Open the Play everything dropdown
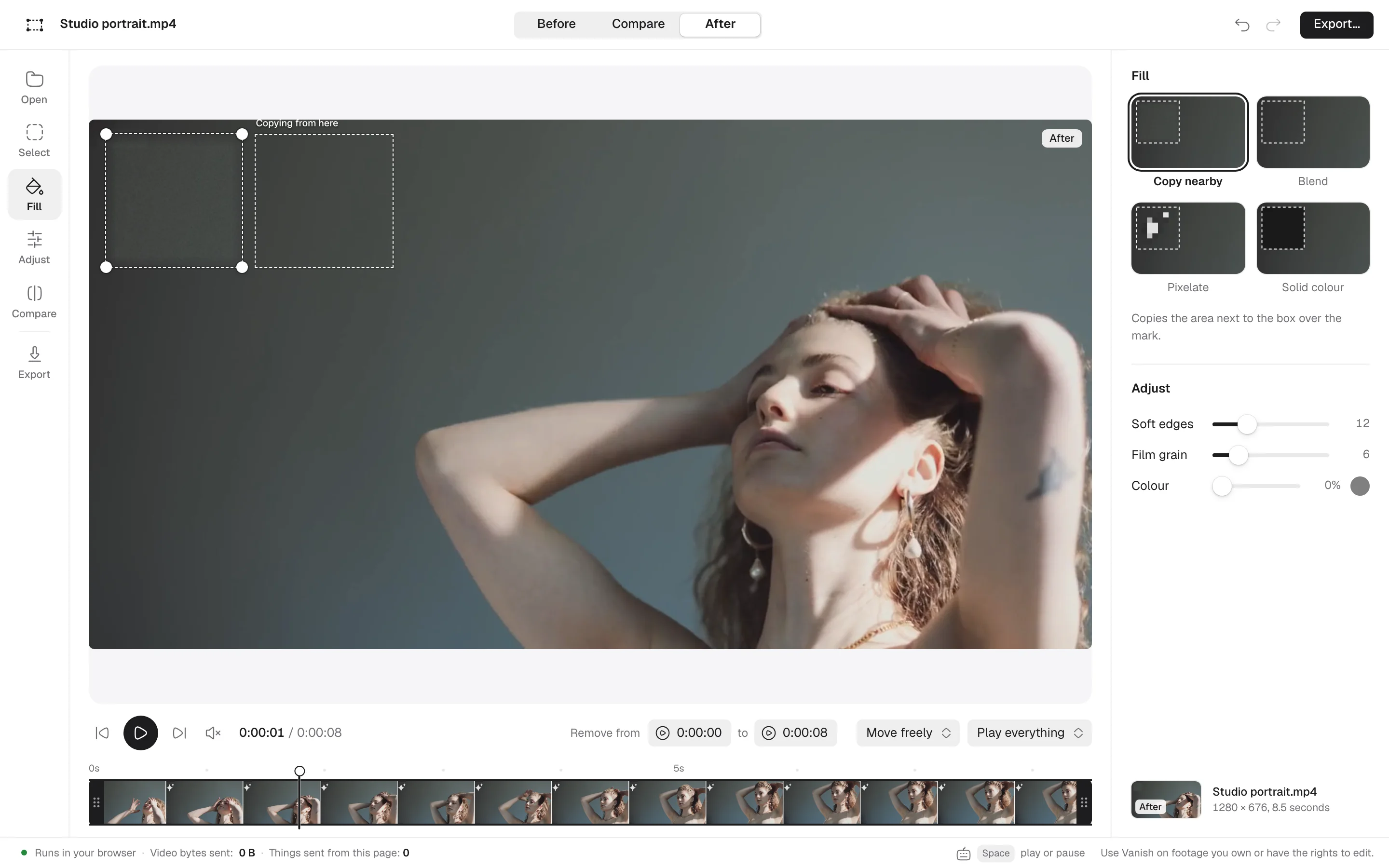This screenshot has height=868, width=1389. (1029, 733)
